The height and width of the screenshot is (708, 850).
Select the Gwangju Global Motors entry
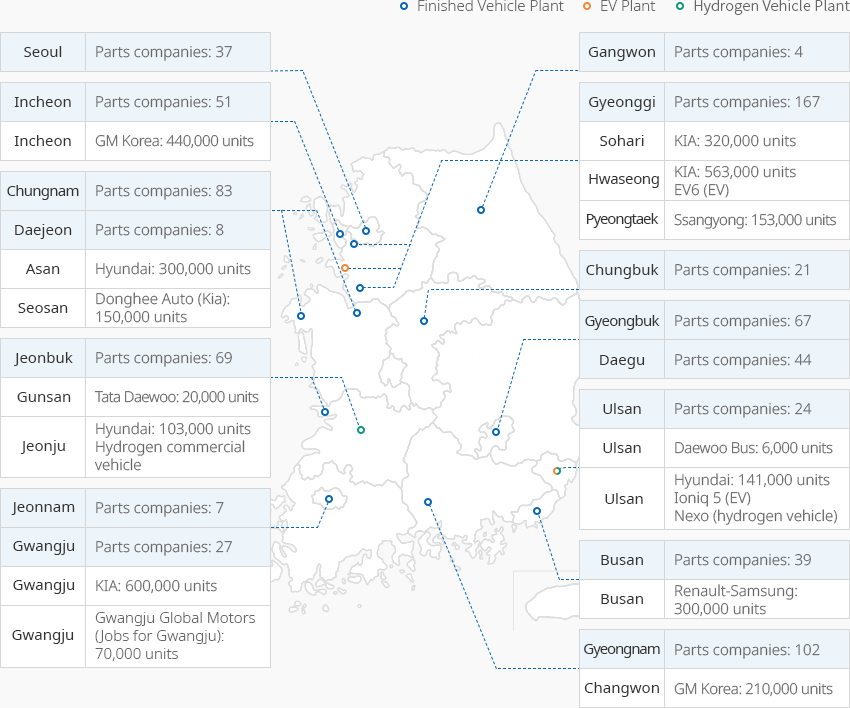tap(177, 636)
